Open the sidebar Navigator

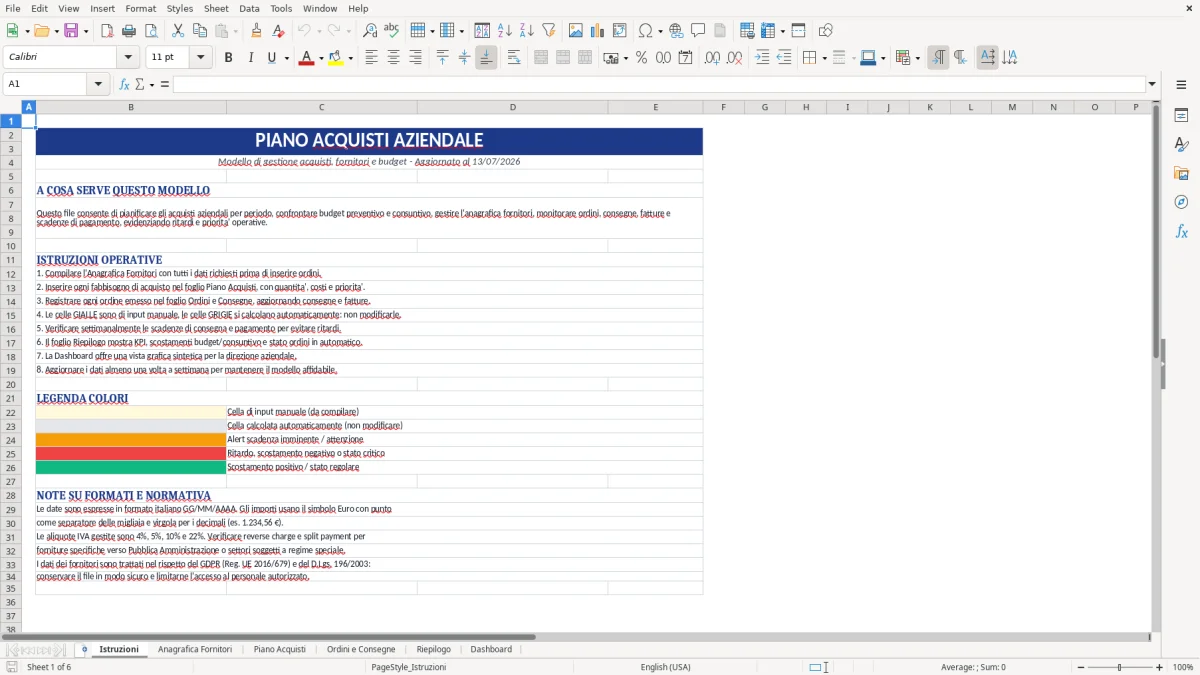[1181, 203]
